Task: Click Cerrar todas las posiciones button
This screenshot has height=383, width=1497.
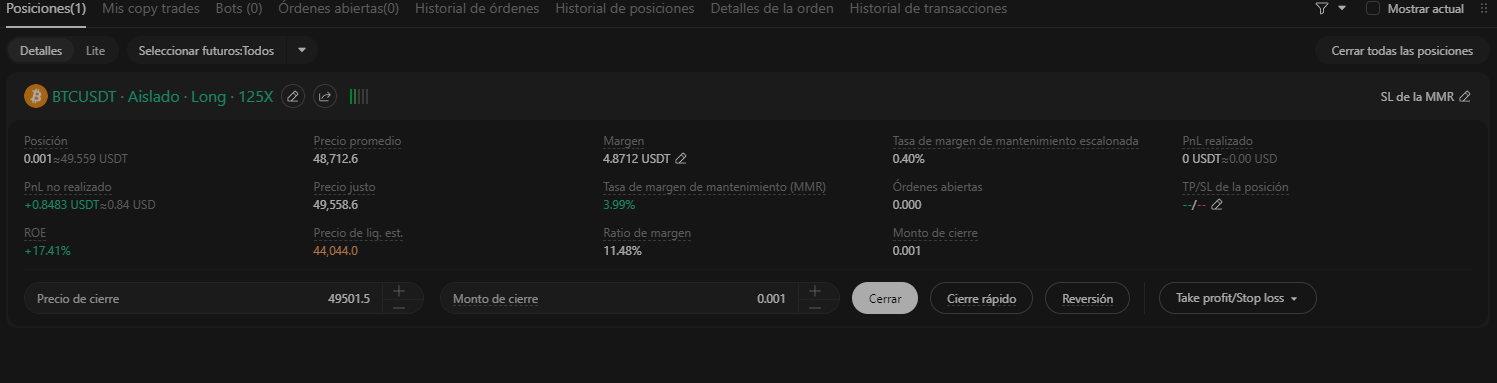Action: click(1402, 50)
